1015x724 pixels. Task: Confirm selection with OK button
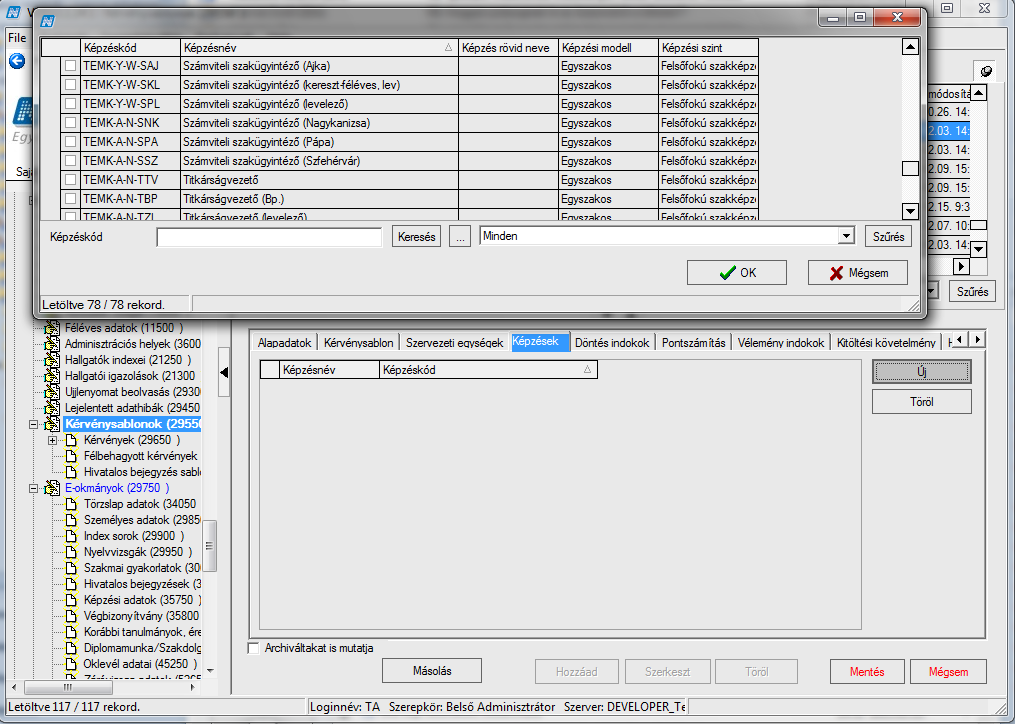[737, 273]
